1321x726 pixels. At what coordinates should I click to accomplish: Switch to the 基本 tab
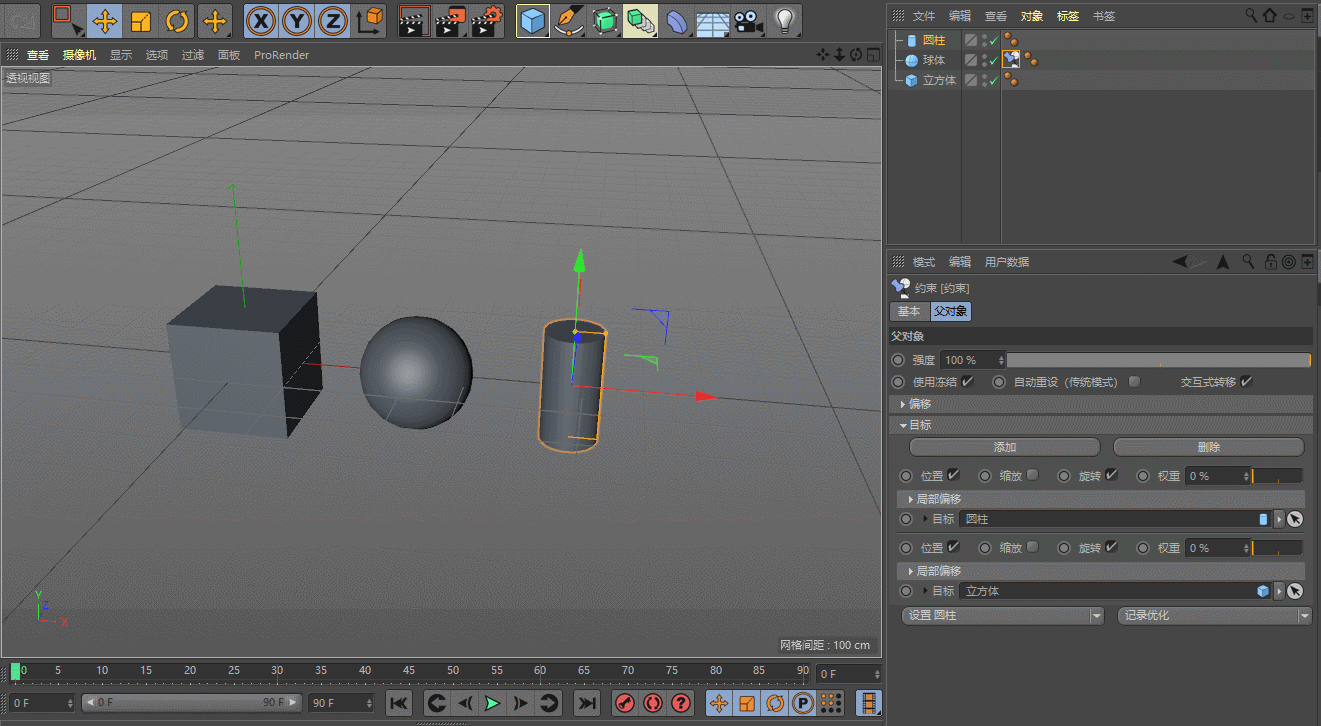[x=908, y=312]
